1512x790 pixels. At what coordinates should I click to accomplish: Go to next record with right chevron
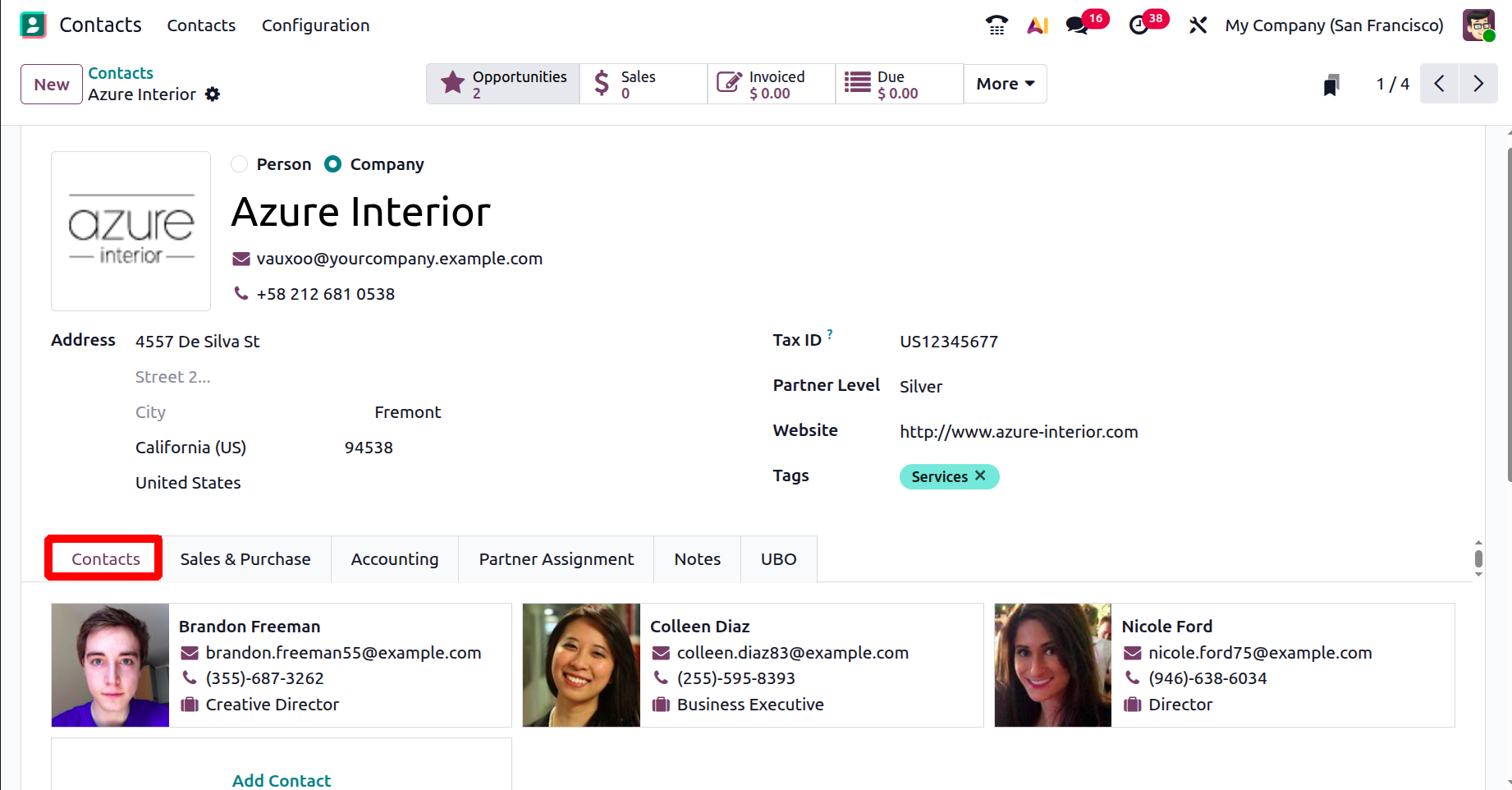pyautogui.click(x=1478, y=84)
